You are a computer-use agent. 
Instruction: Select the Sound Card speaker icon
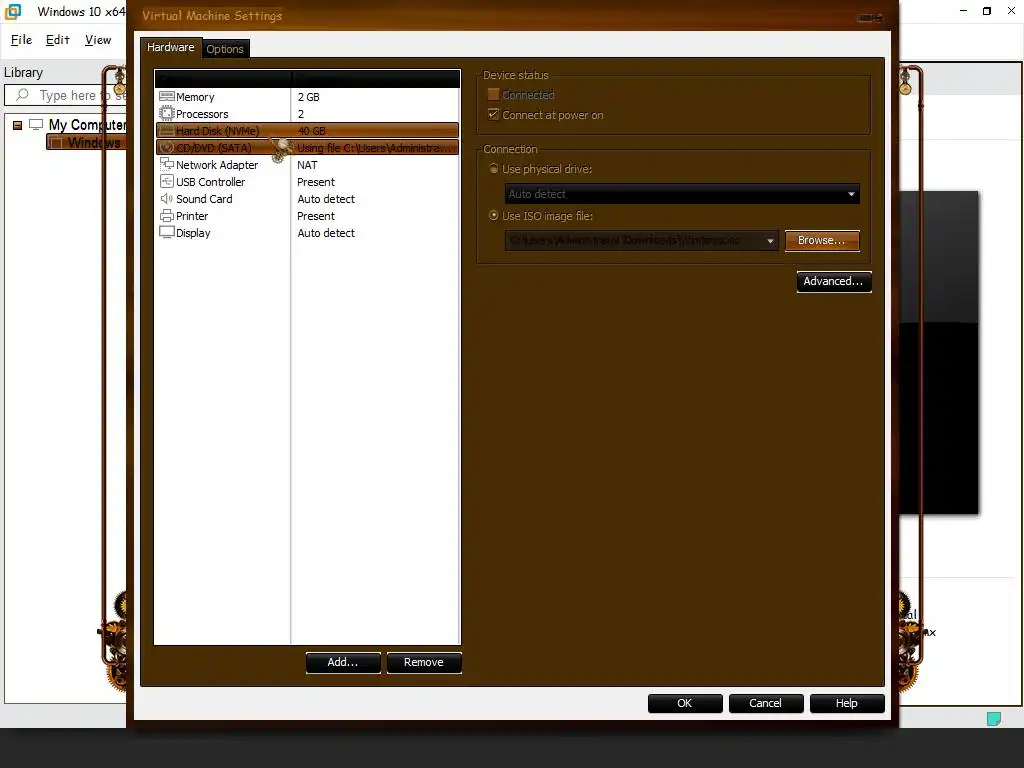pyautogui.click(x=167, y=199)
